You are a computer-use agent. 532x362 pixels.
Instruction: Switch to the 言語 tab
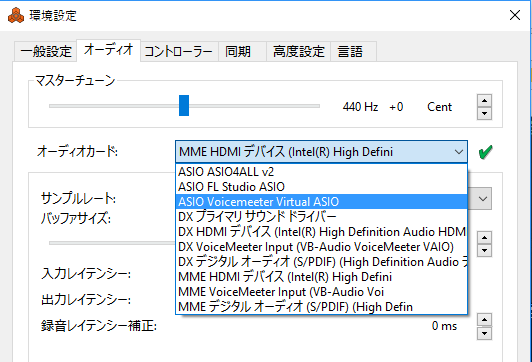(x=354, y=52)
